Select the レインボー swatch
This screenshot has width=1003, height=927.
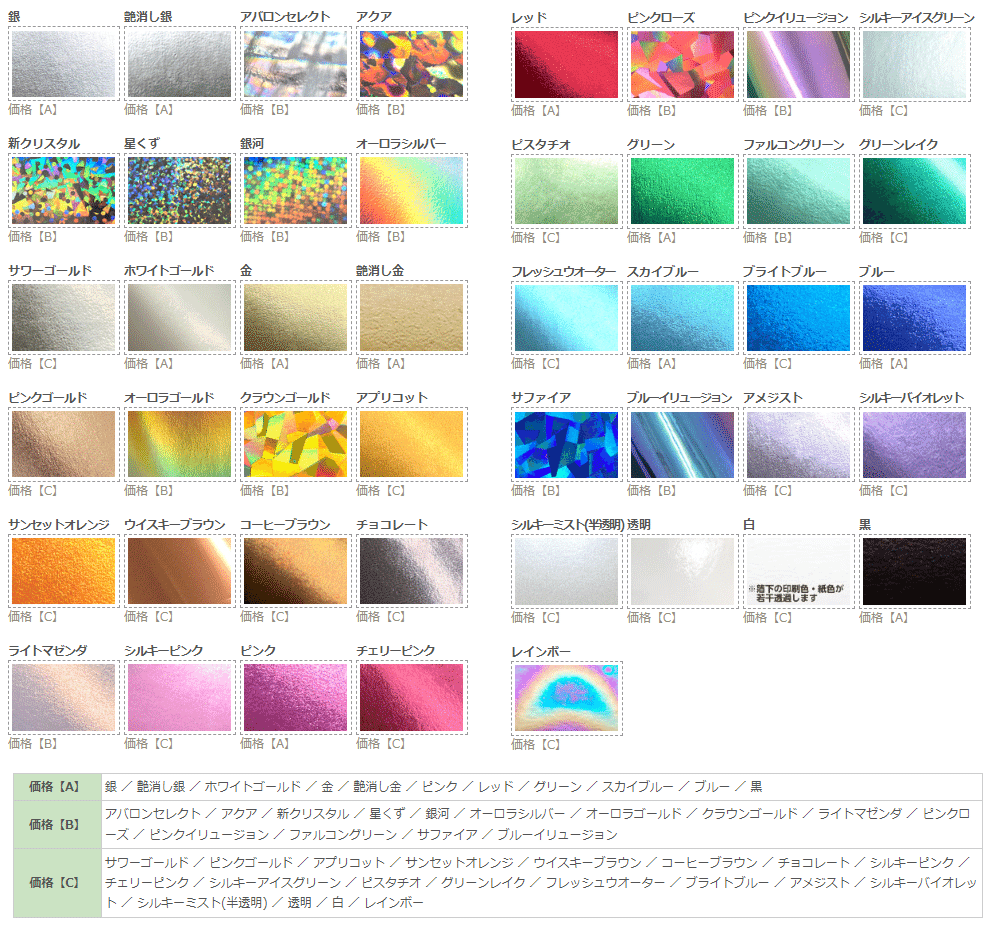566,696
